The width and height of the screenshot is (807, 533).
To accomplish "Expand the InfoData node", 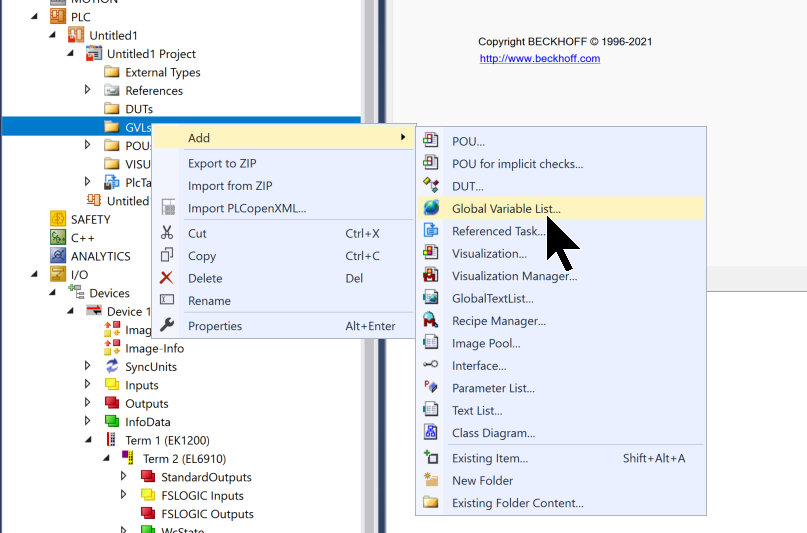I will [87, 421].
